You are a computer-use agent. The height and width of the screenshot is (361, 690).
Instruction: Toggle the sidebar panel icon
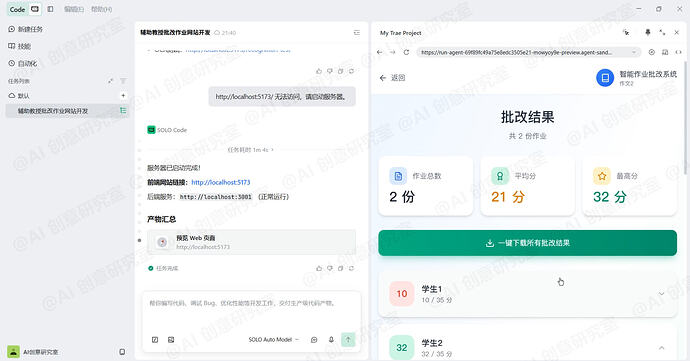[51, 9]
